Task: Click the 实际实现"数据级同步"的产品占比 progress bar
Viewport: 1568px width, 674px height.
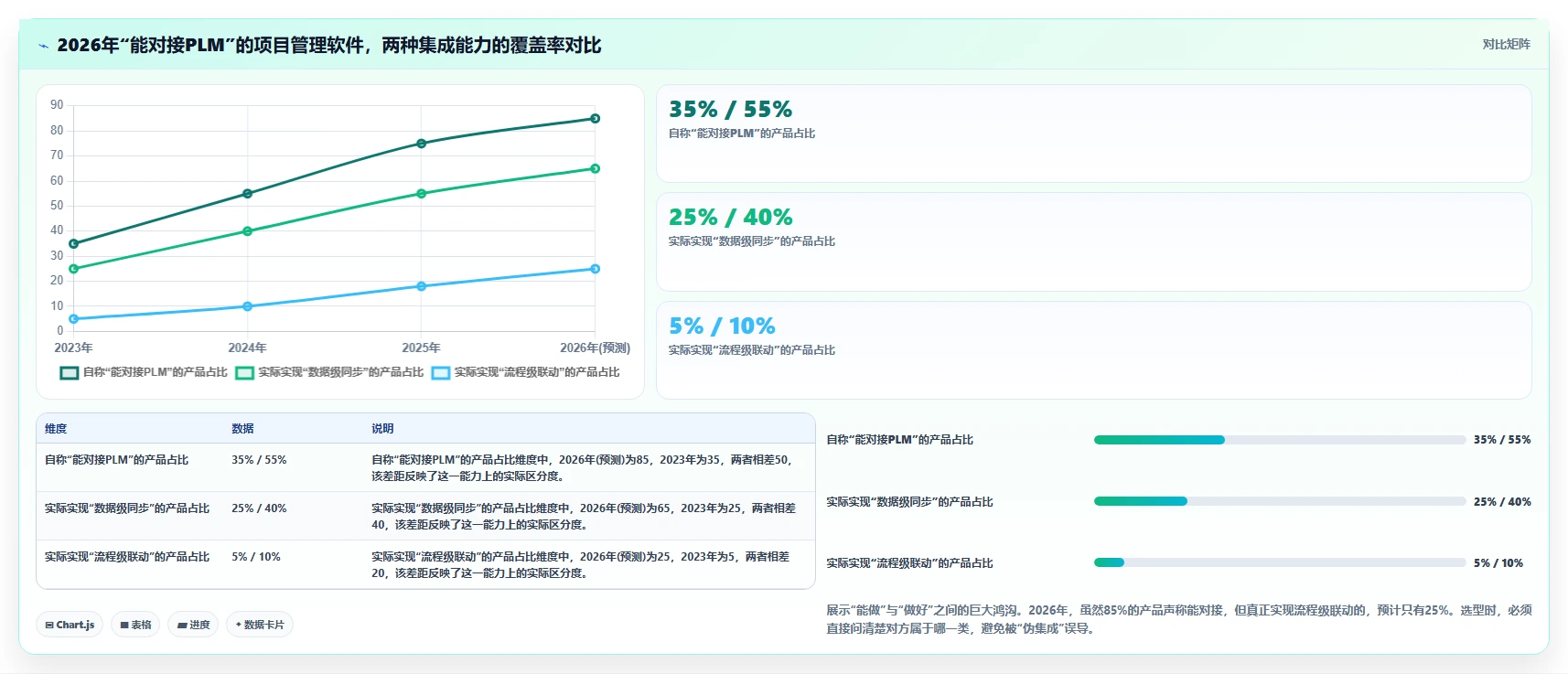Action: click(1280, 501)
